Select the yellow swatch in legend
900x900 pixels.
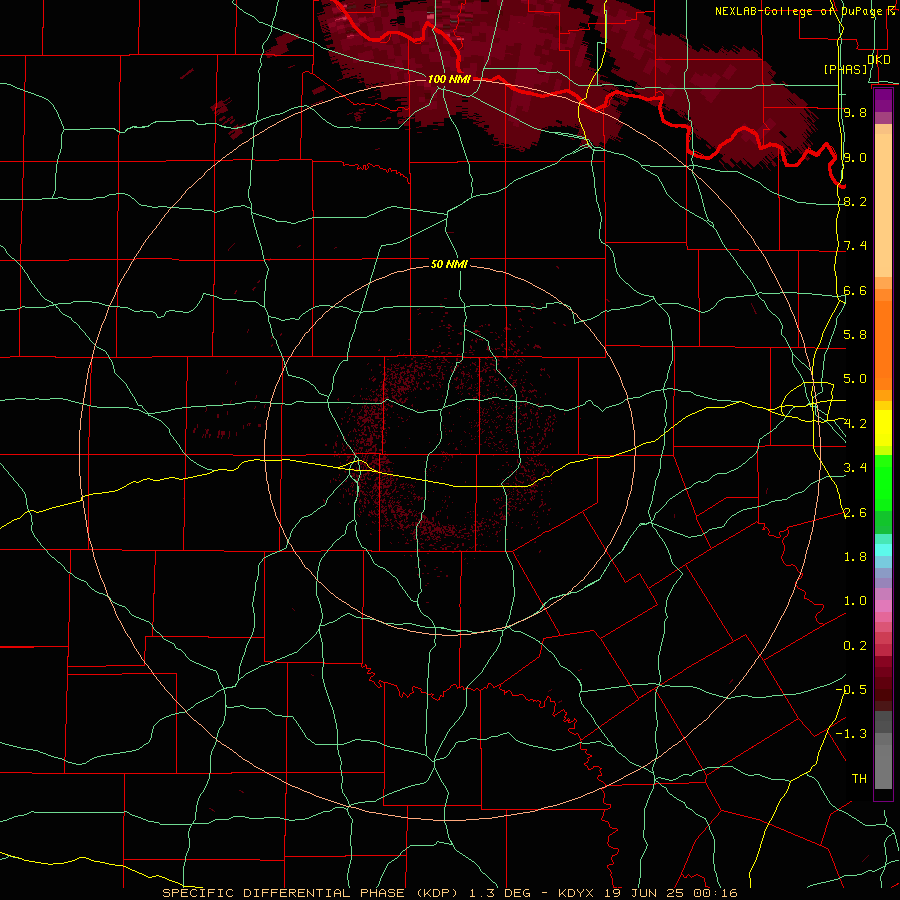tap(883, 428)
